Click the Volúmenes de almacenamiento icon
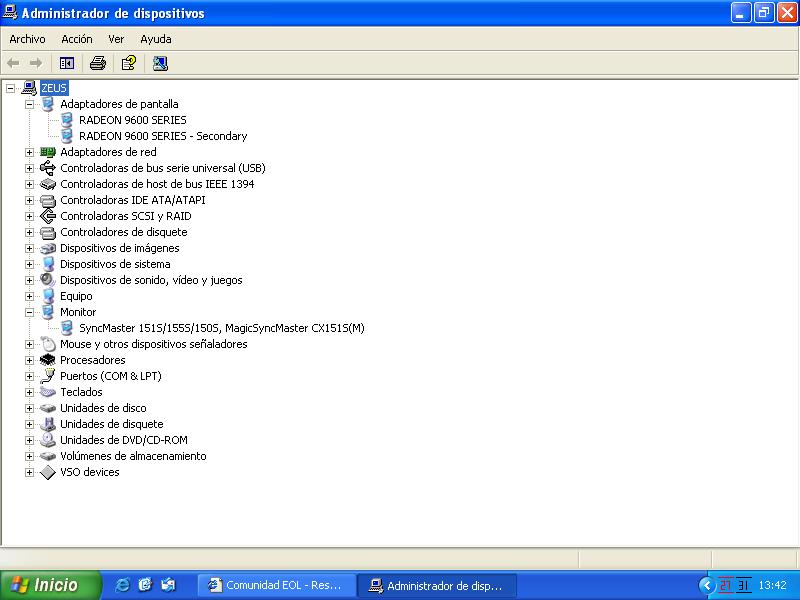This screenshot has width=800, height=600. pyautogui.click(x=47, y=456)
